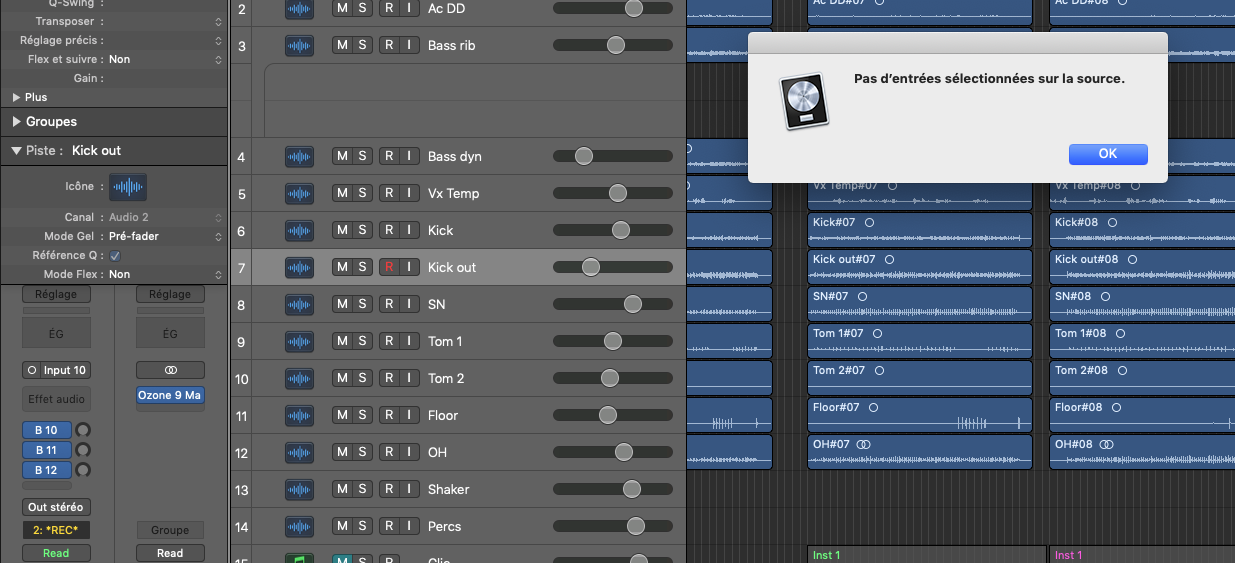Select the Floor#08 audio region
This screenshot has width=1235, height=563.
1142,415
